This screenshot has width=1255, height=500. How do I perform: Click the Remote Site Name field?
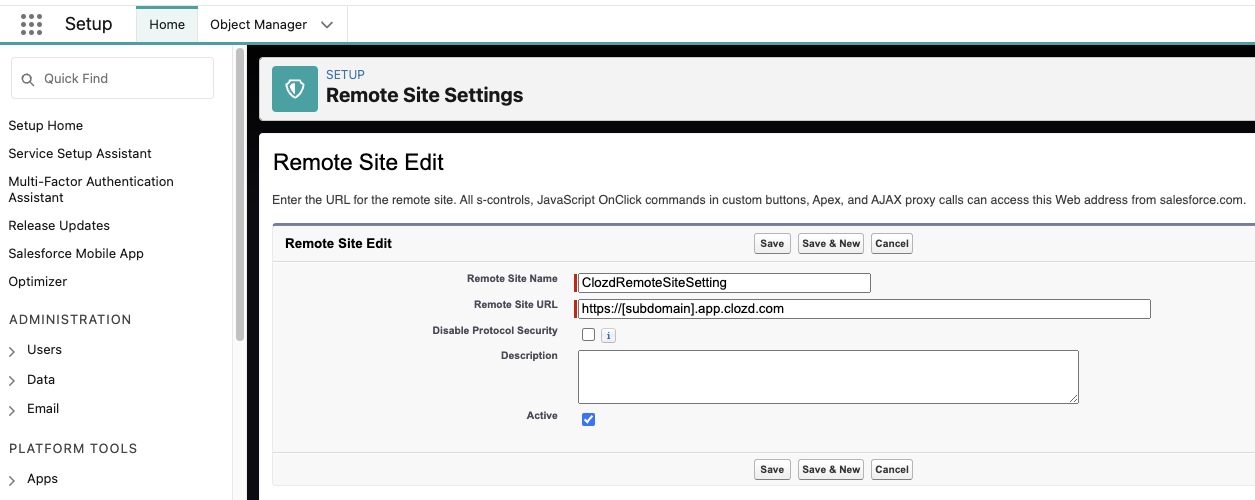[x=724, y=283]
